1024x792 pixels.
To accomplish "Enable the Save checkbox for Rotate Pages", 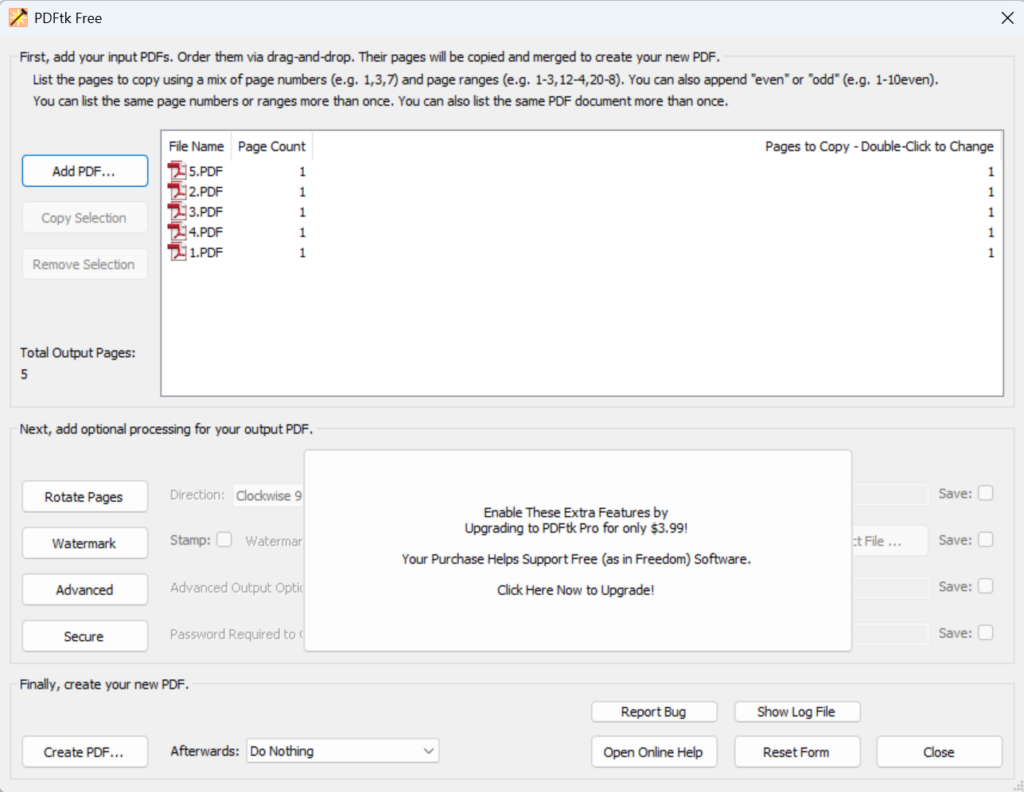I will coord(986,493).
